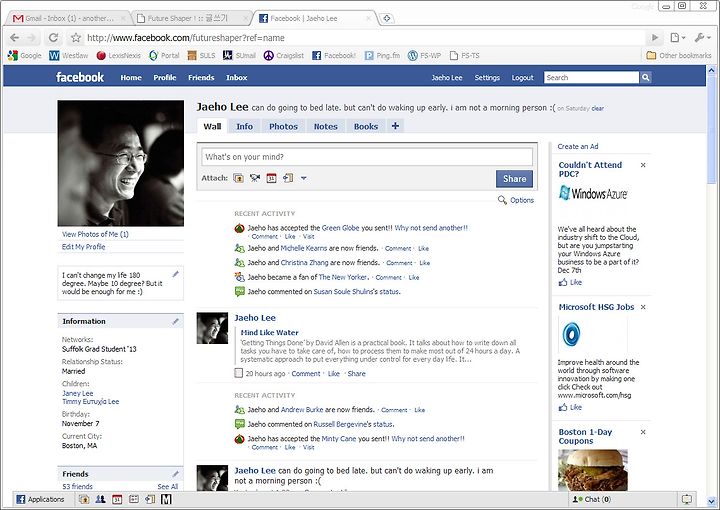Edit Information section with pencil icon
This screenshot has width=720, height=510.
click(x=175, y=321)
